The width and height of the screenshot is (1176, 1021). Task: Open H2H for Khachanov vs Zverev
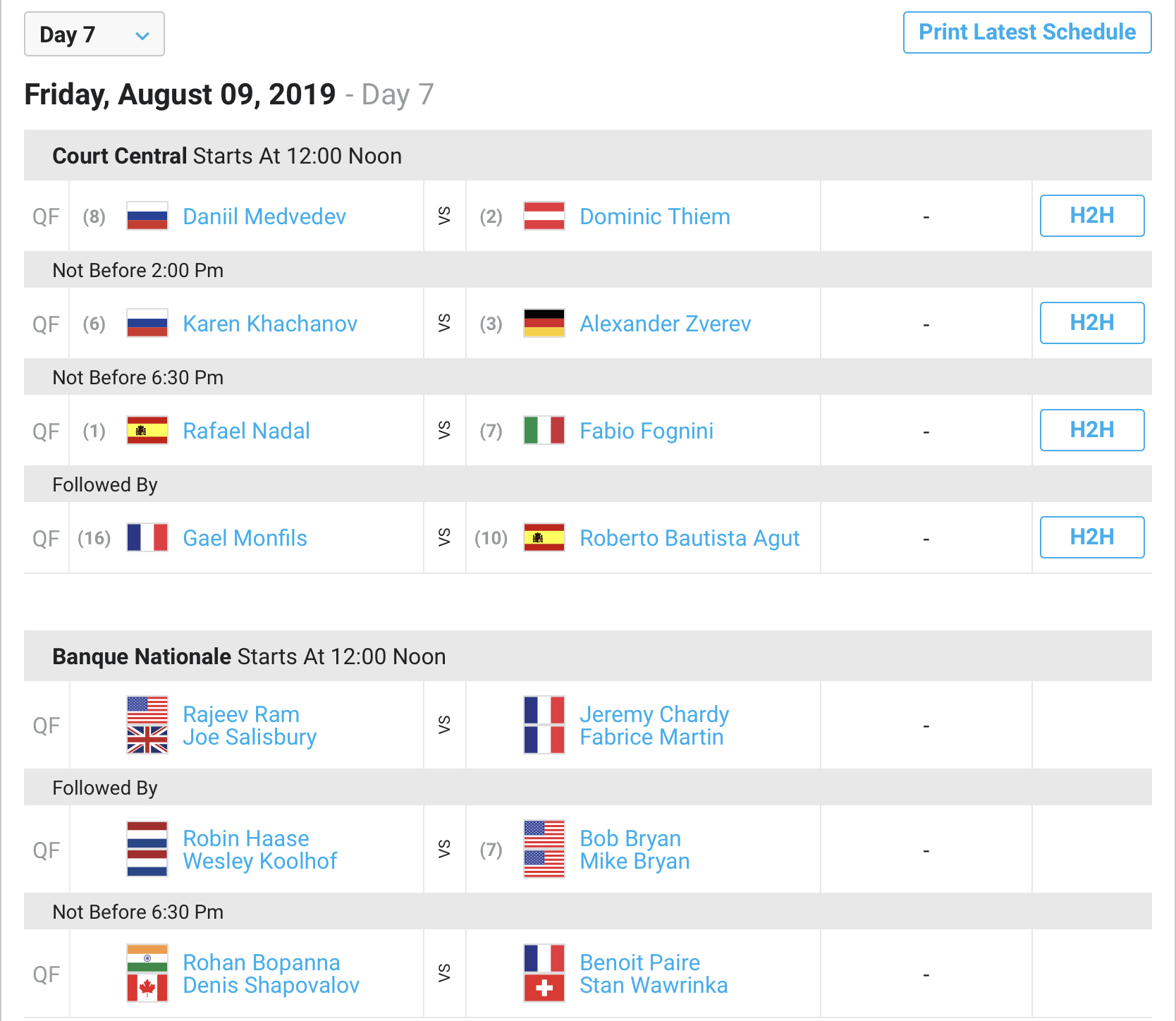[1092, 323]
